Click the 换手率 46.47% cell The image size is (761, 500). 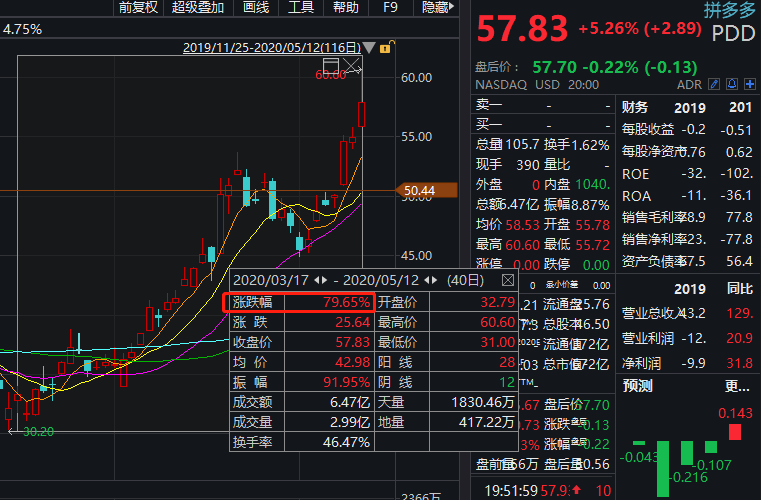point(301,442)
